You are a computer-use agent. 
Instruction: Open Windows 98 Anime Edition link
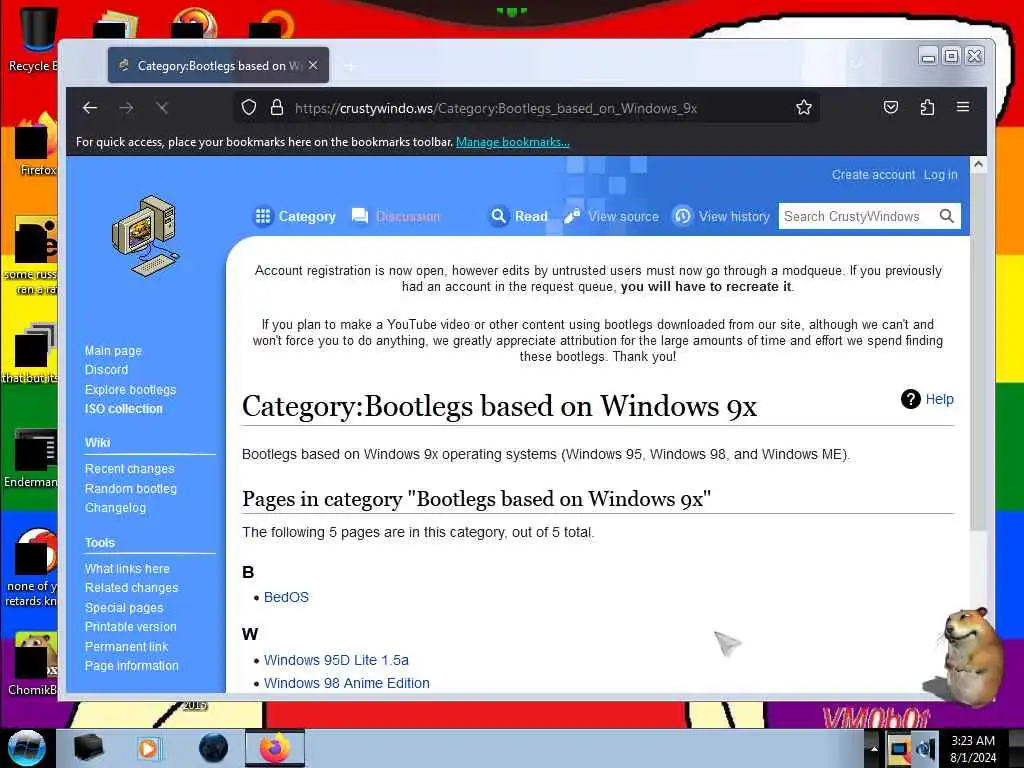(x=347, y=683)
